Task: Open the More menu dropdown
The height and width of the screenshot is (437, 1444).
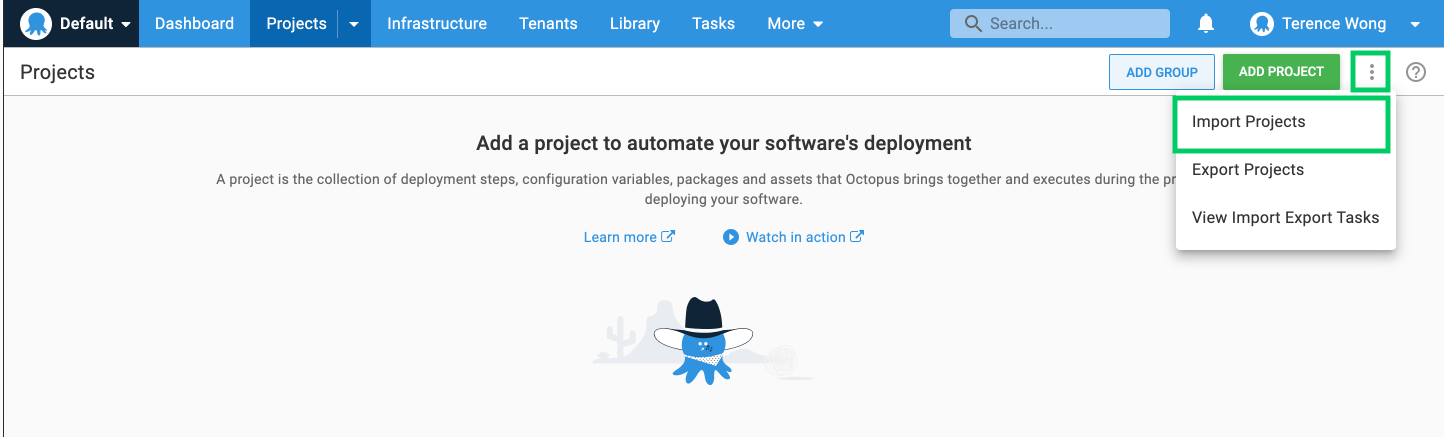Action: click(795, 23)
